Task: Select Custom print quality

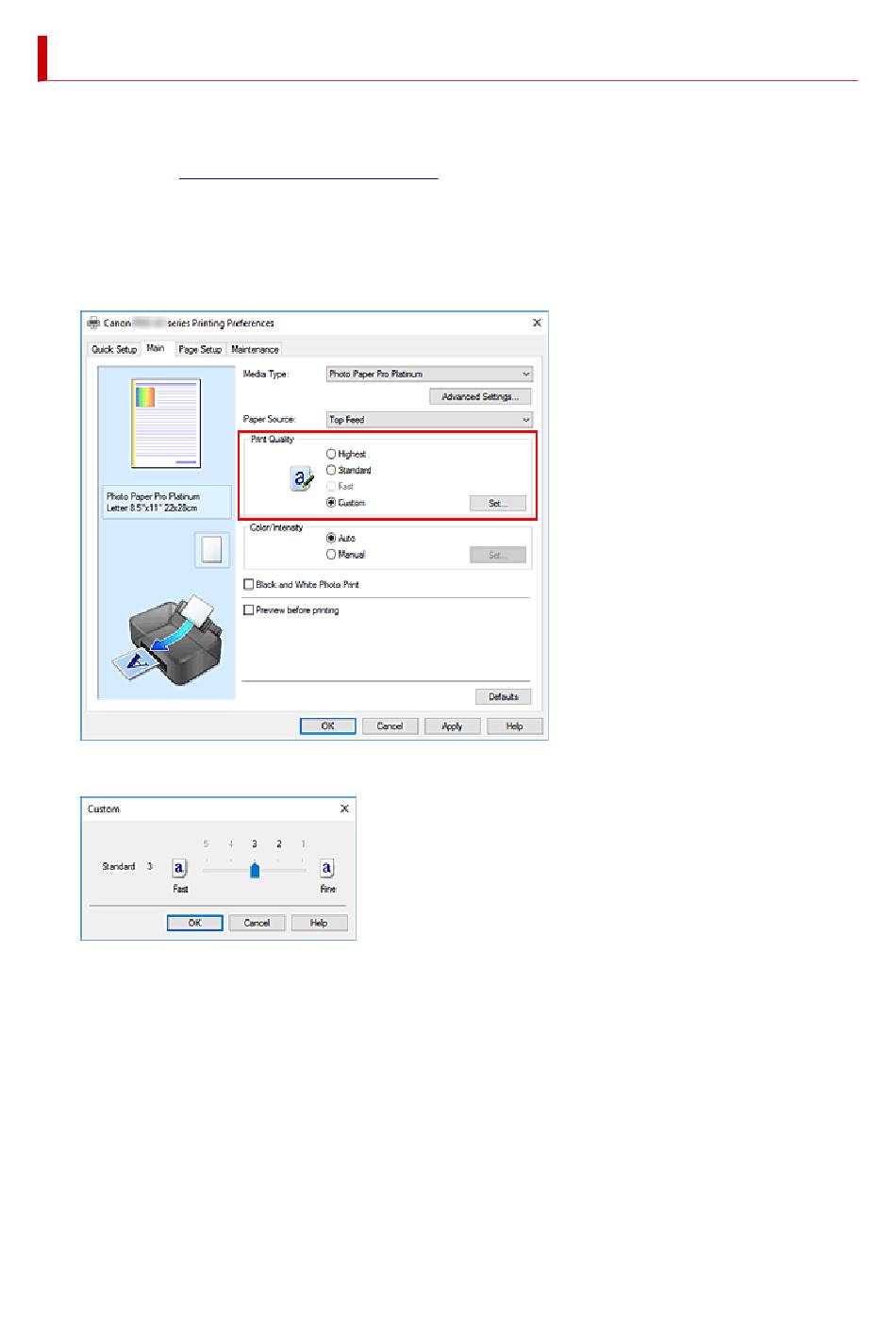Action: tap(346, 503)
